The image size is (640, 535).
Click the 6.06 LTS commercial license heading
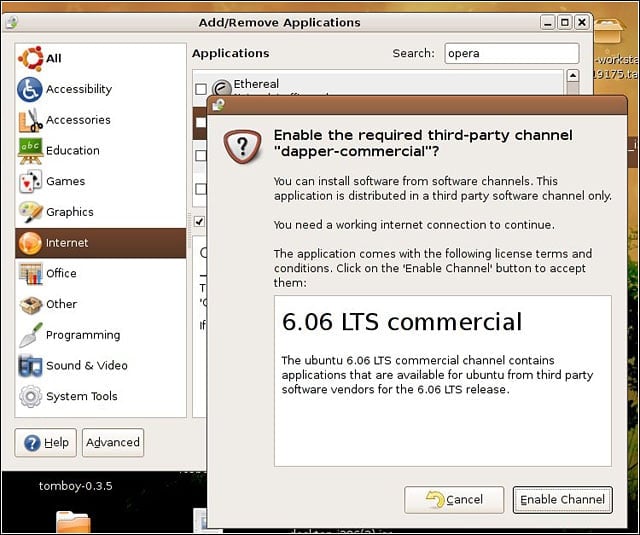(x=402, y=322)
